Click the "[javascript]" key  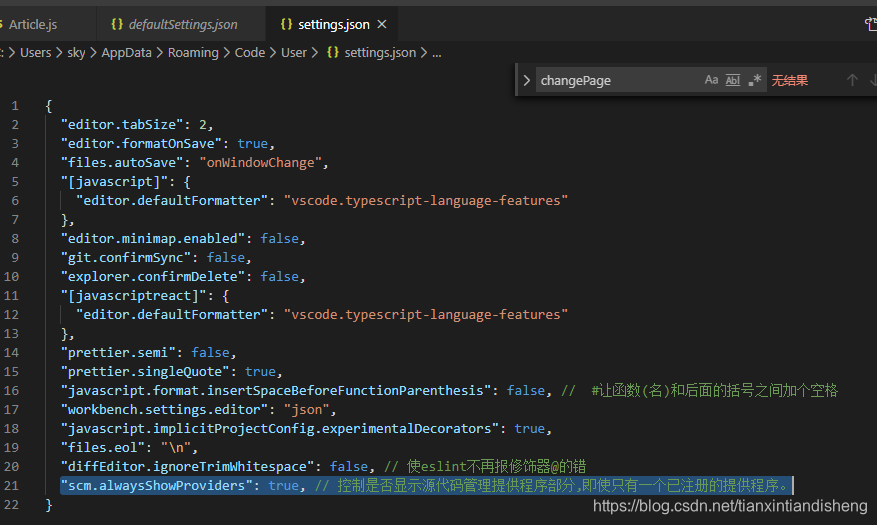coord(114,182)
